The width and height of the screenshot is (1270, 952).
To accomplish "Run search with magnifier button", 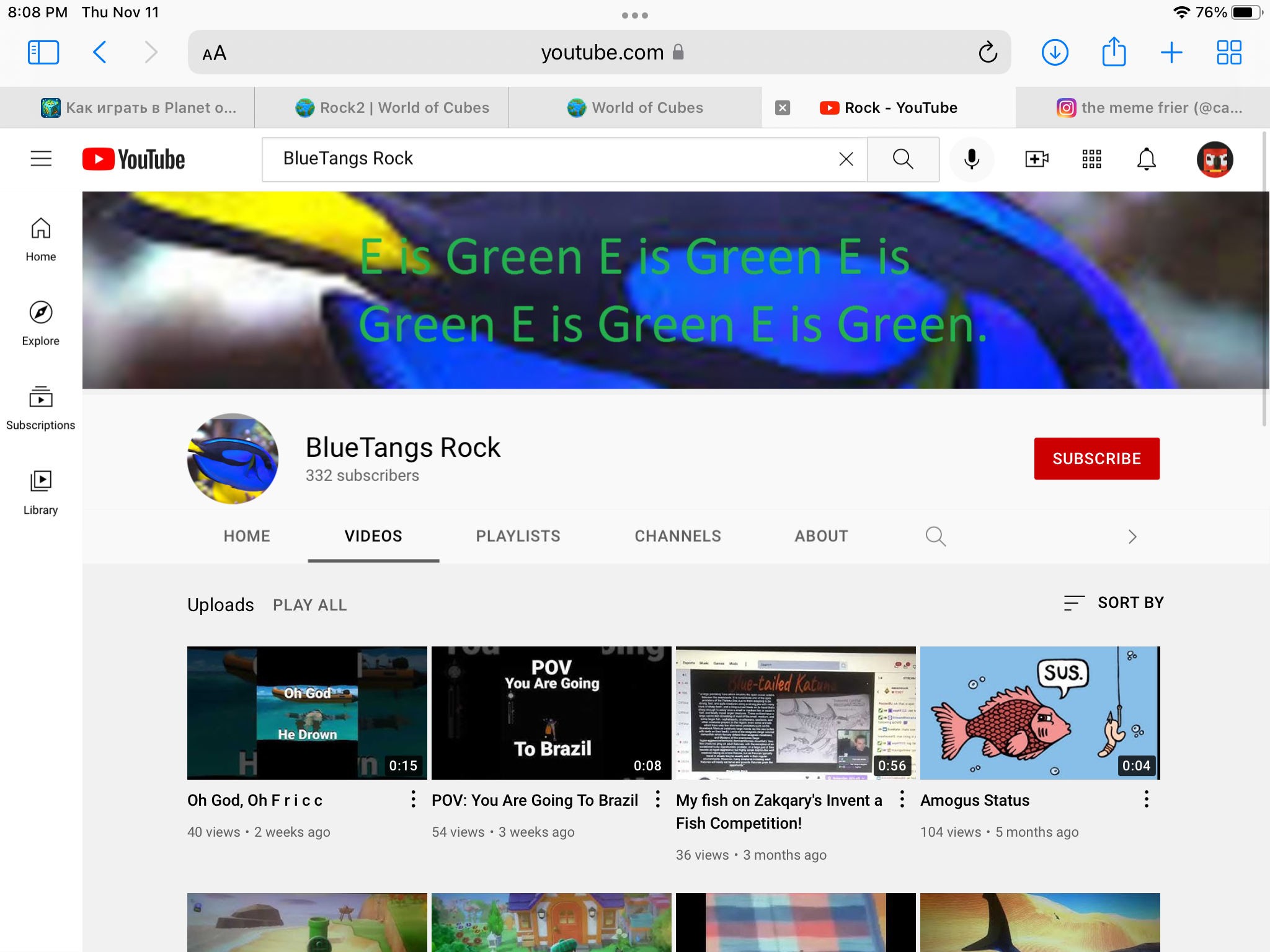I will pyautogui.click(x=903, y=159).
